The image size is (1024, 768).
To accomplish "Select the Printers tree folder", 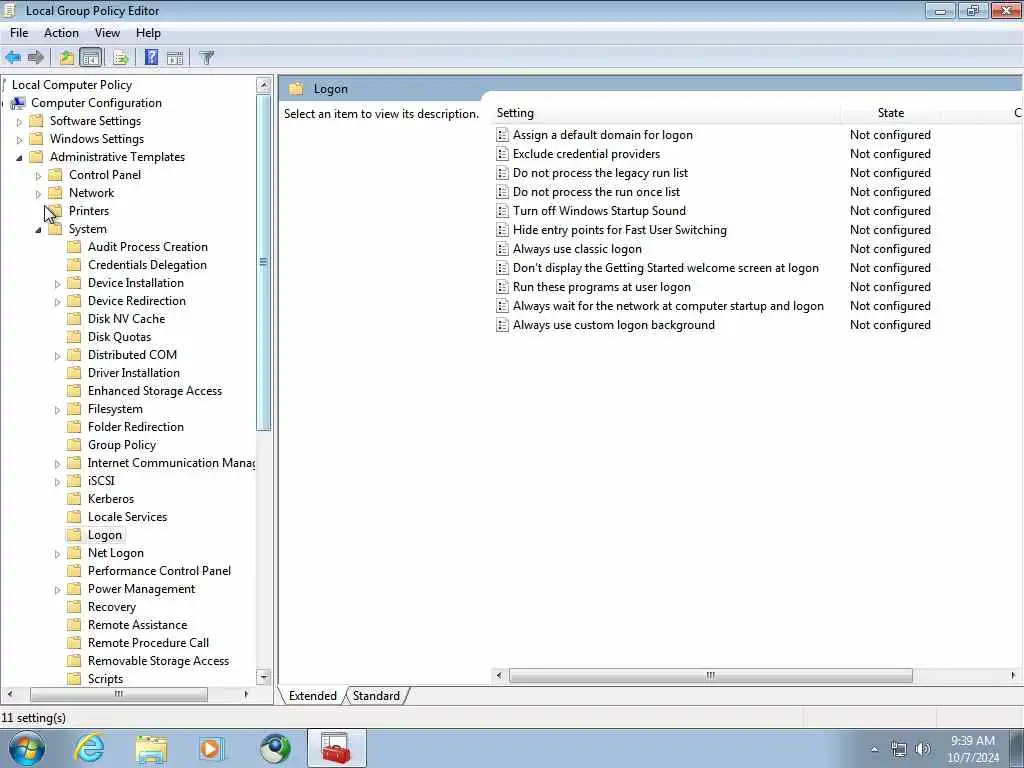I will (x=89, y=211).
